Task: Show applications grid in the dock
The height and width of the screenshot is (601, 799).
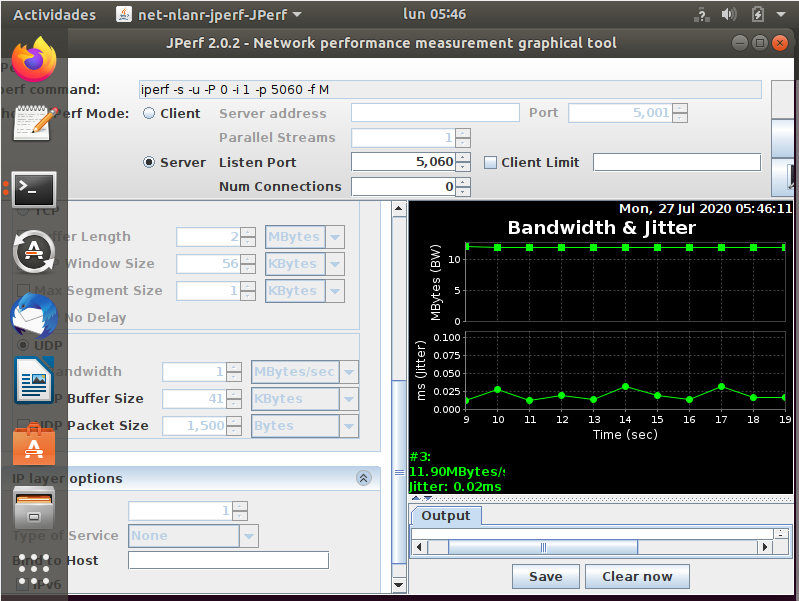Action: tap(34, 569)
